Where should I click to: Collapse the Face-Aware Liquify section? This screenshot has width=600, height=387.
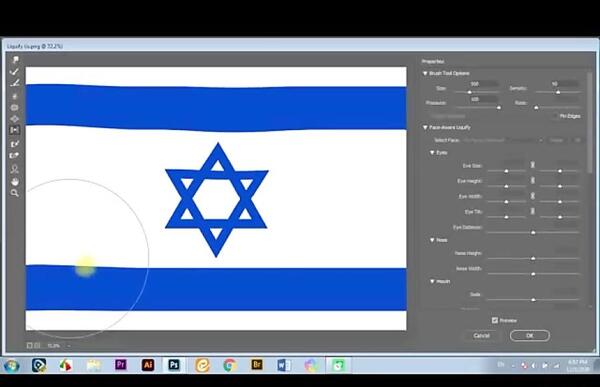425,127
